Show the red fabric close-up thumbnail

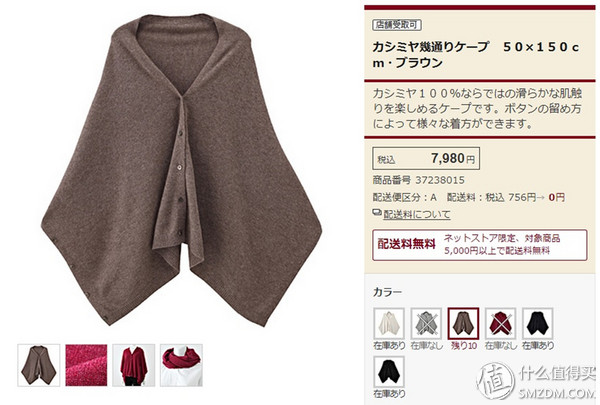point(86,365)
